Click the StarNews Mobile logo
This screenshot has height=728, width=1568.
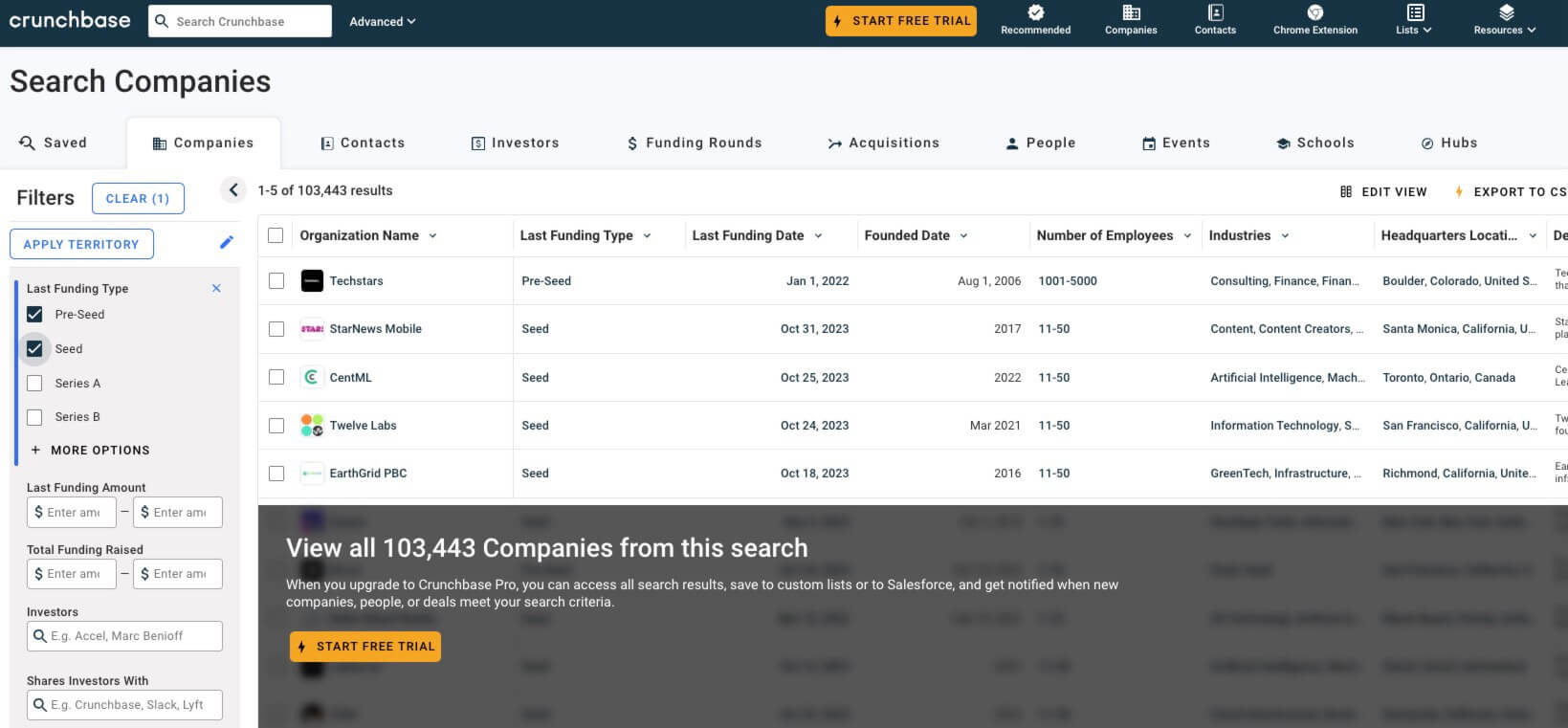click(312, 328)
